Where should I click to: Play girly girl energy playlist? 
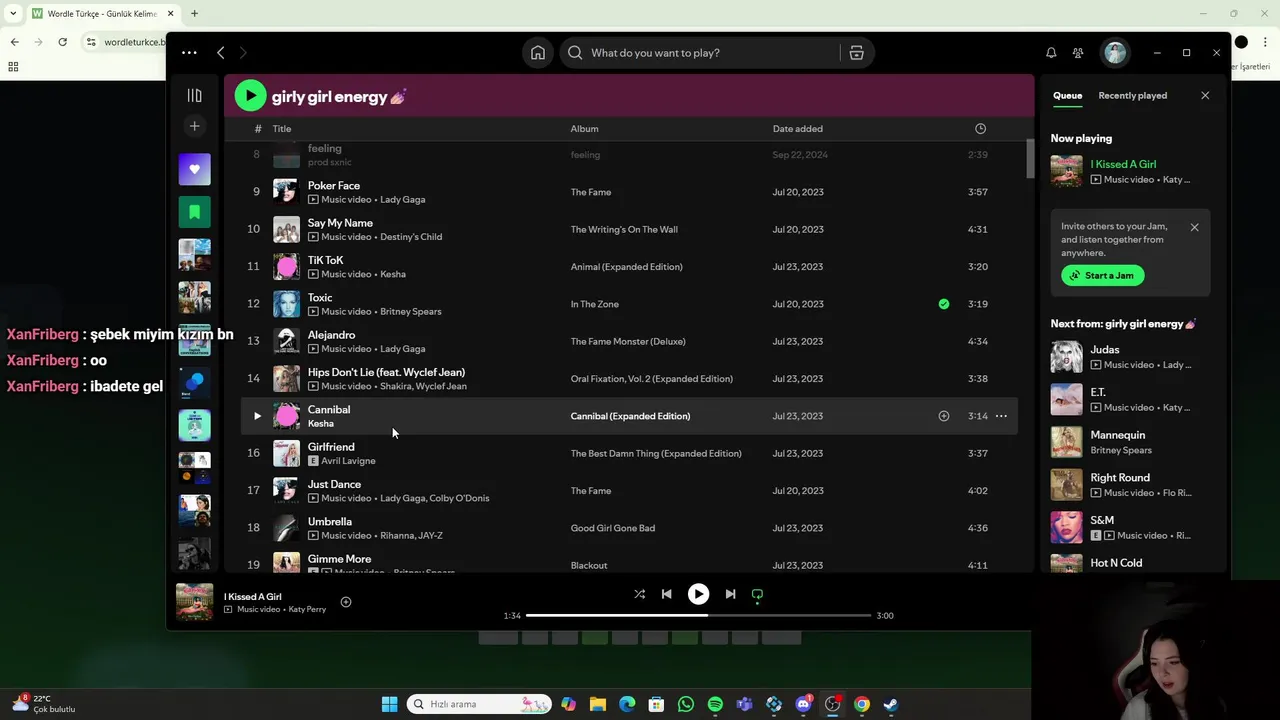coord(250,96)
